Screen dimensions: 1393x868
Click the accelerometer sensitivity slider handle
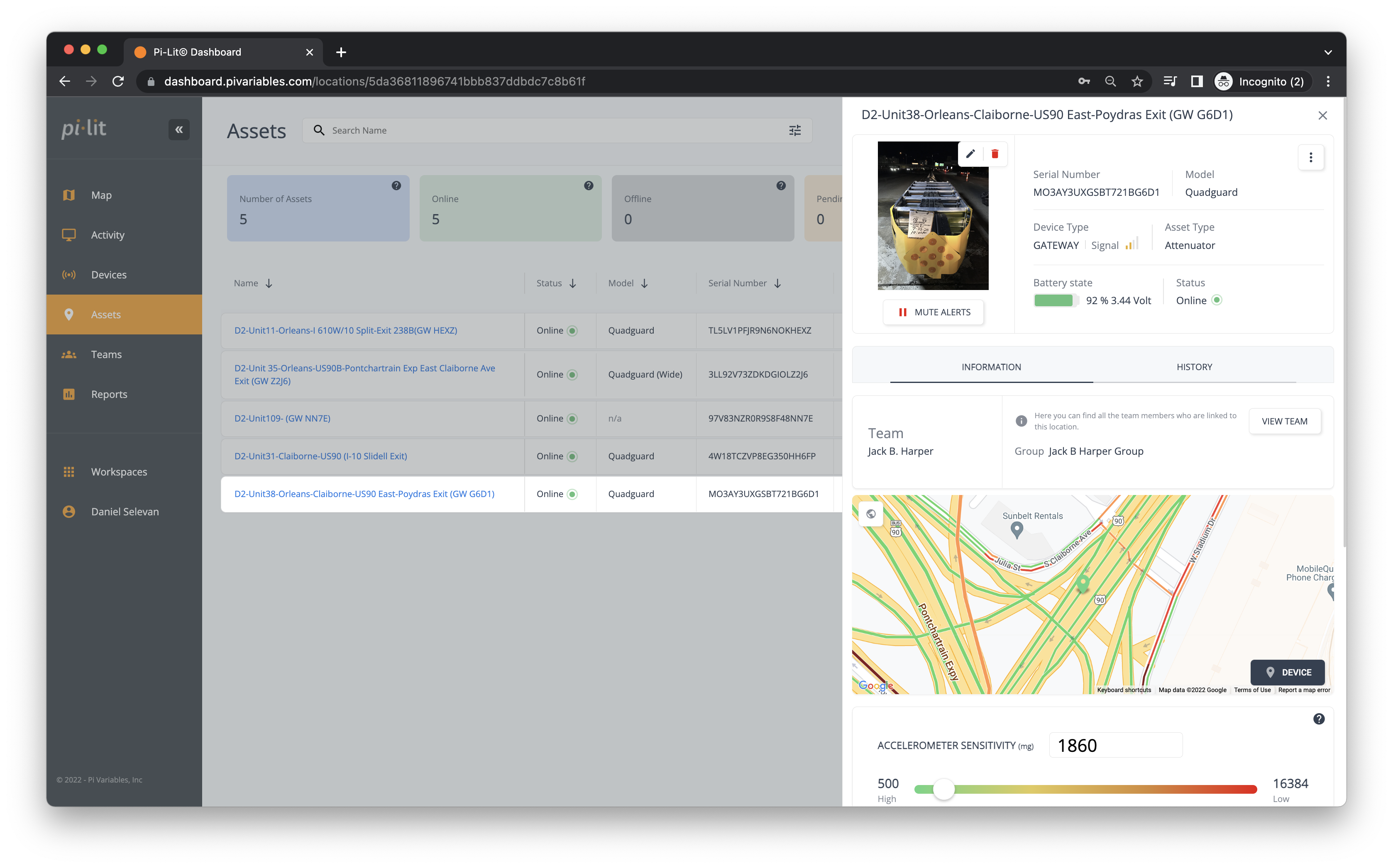[x=943, y=789]
